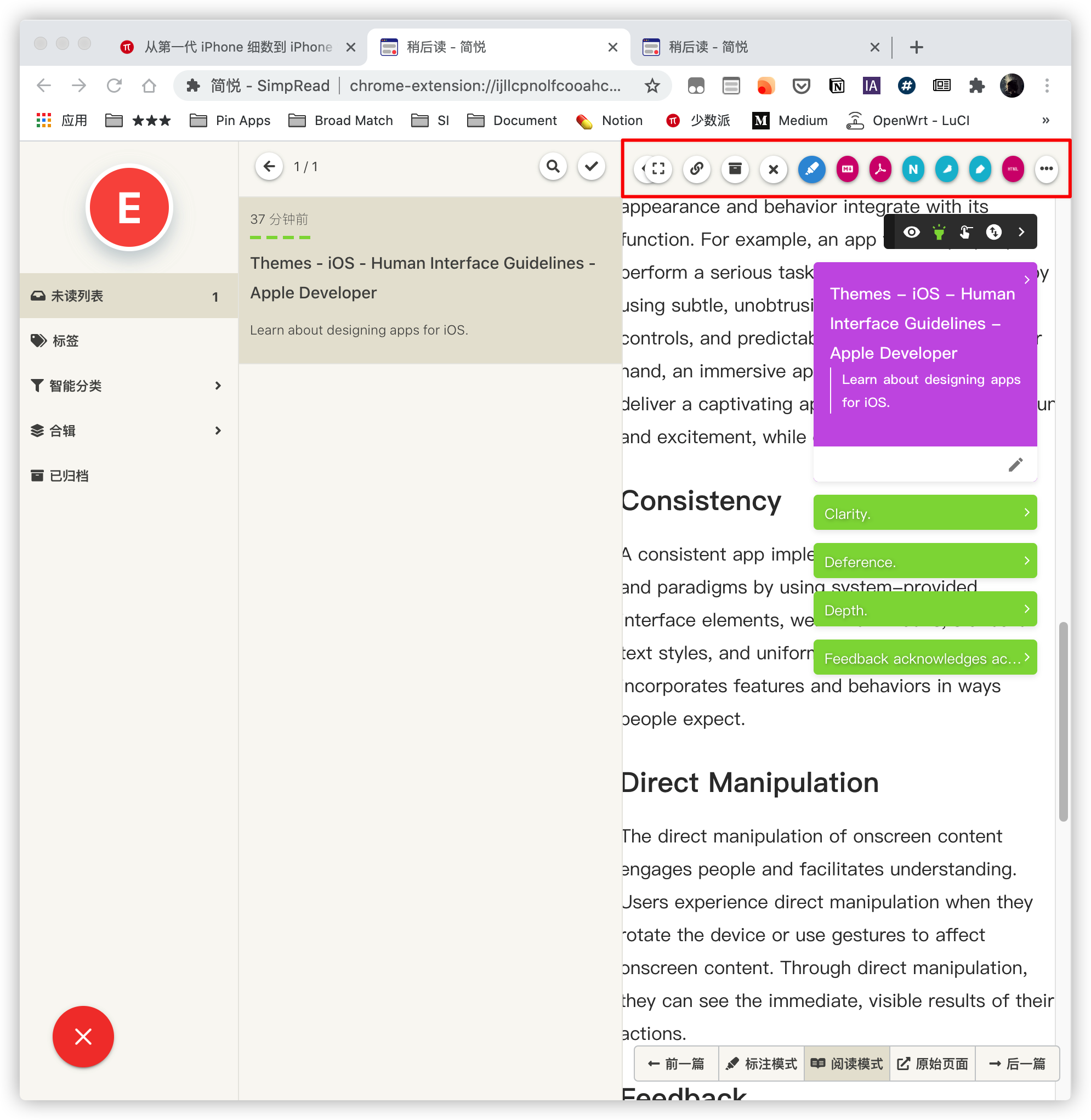Click the article vertical scrollbar thumb

(1064, 722)
